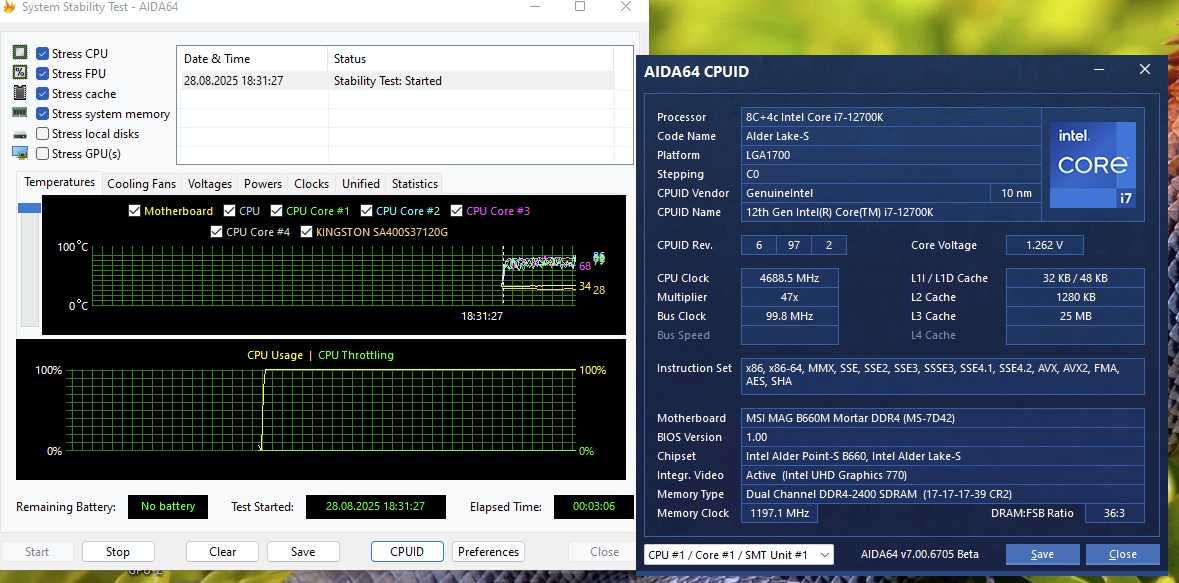The image size is (1179, 583).
Task: Click the 4688.5 MHz CPU Clock value
Action: (x=790, y=278)
